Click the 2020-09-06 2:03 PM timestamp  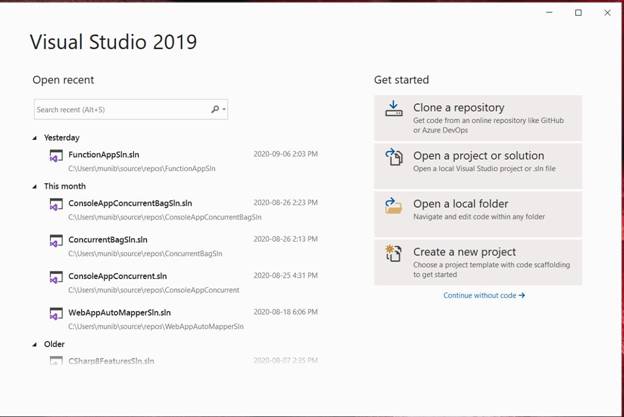pos(286,154)
